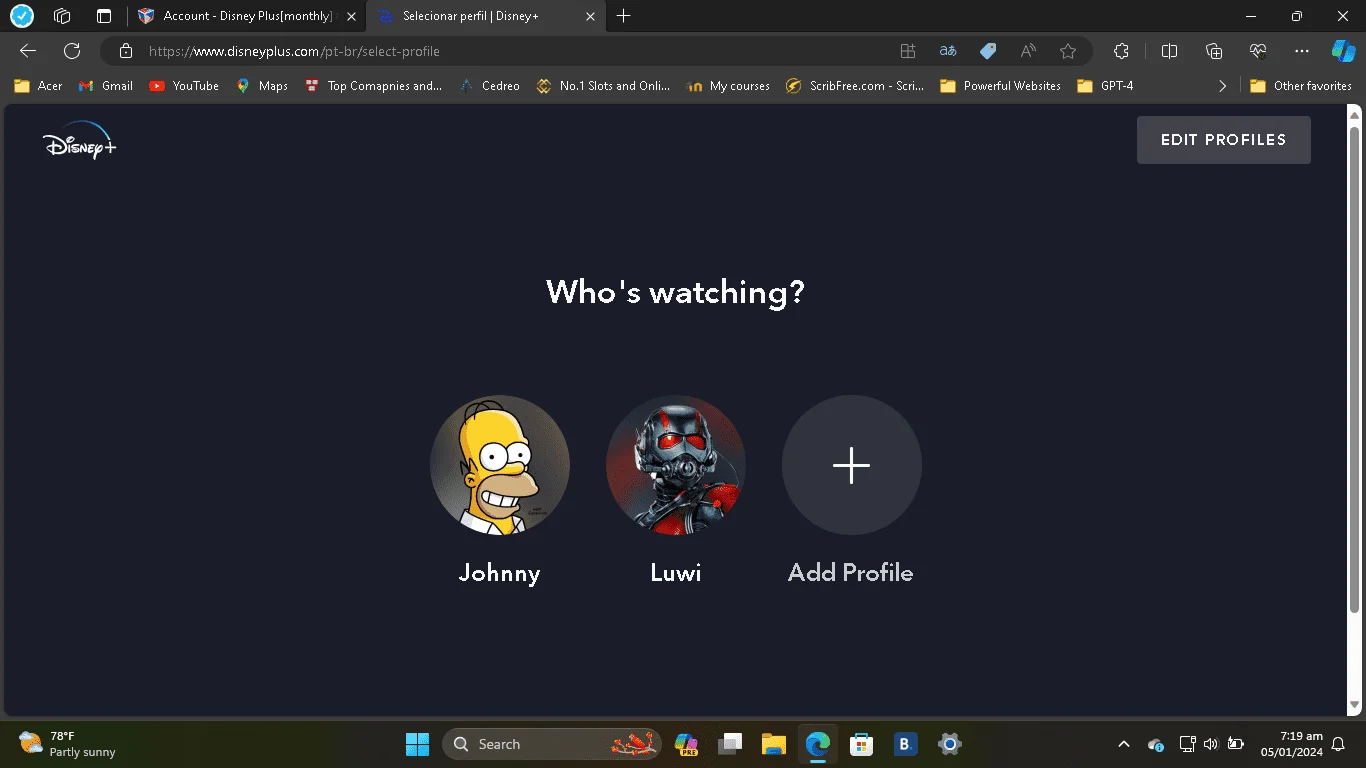Switch to Account - Disney Plus tab

pyautogui.click(x=247, y=16)
